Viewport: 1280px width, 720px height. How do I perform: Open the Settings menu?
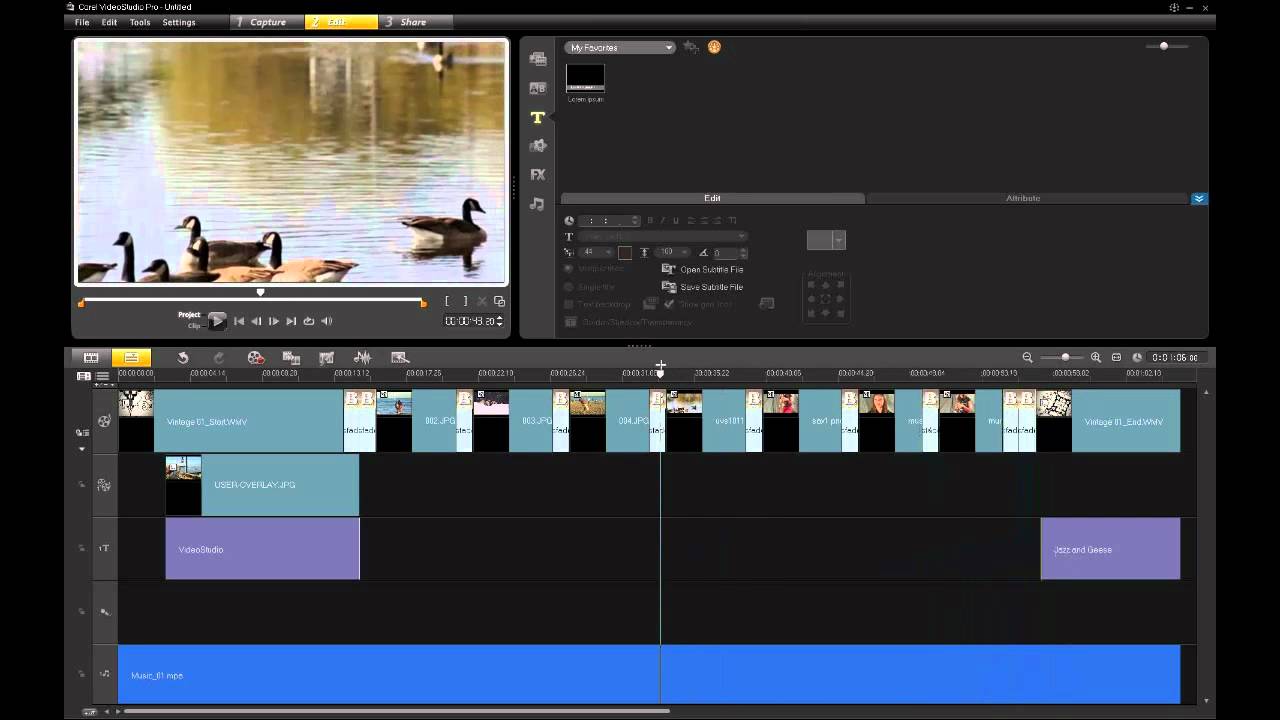click(x=179, y=22)
